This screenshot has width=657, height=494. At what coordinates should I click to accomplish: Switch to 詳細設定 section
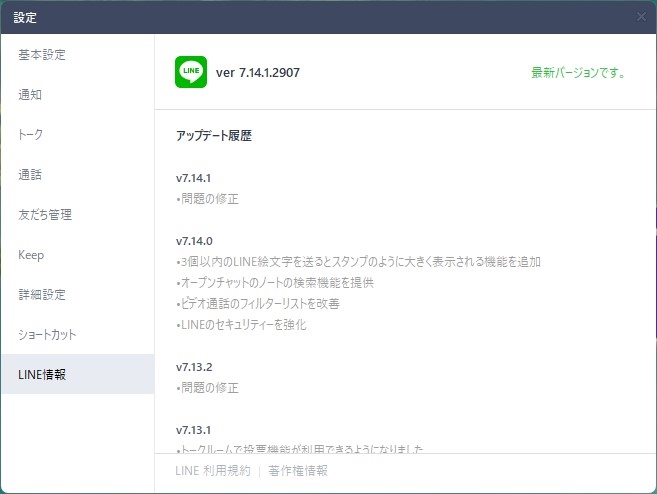78,295
